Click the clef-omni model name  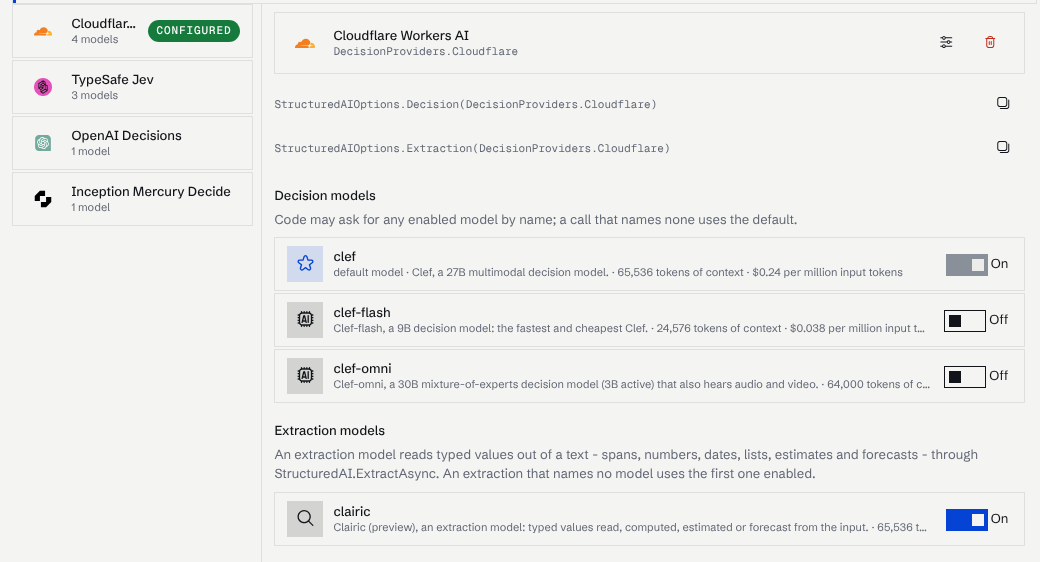pyautogui.click(x=362, y=368)
